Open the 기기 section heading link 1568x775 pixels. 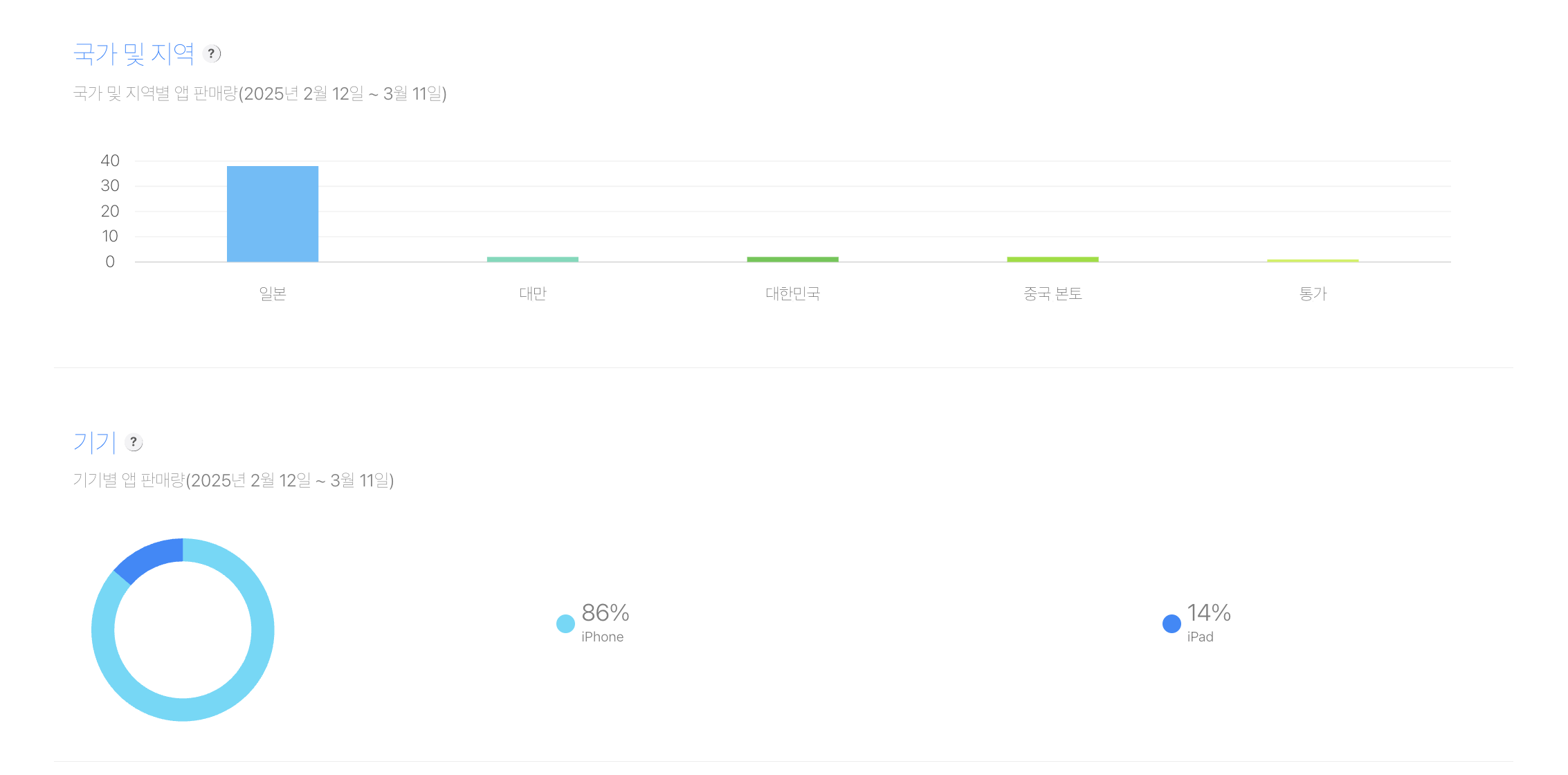coord(95,442)
